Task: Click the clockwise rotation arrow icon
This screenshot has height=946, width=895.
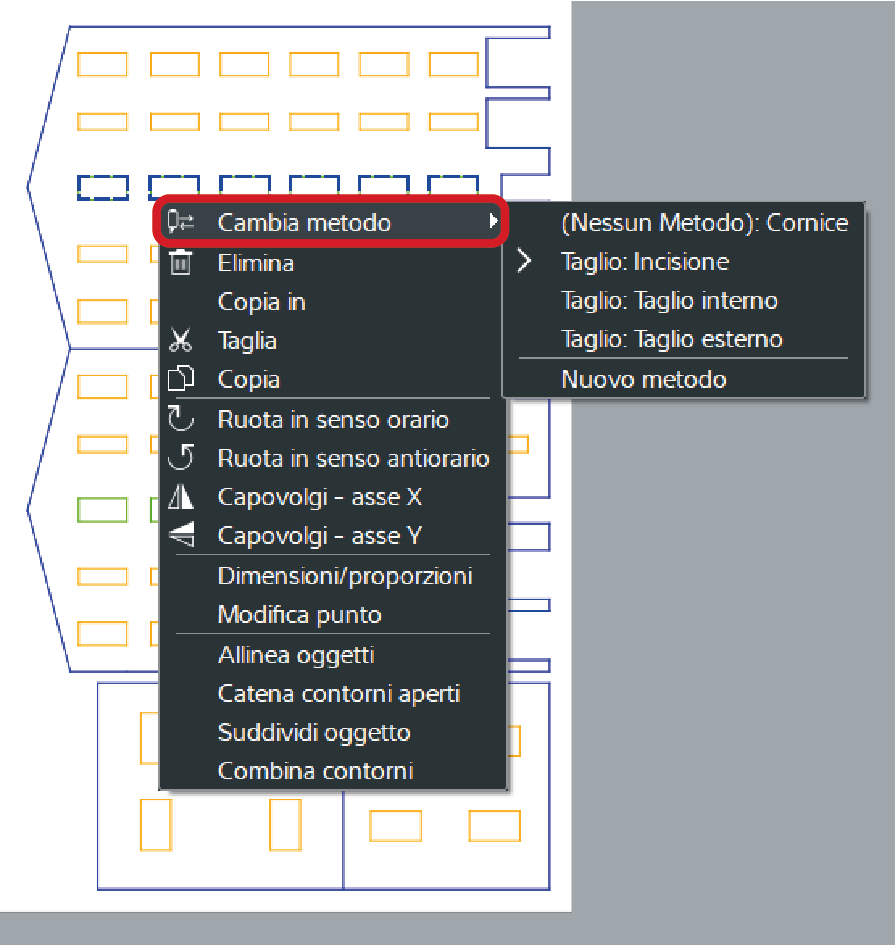Action: tap(180, 419)
